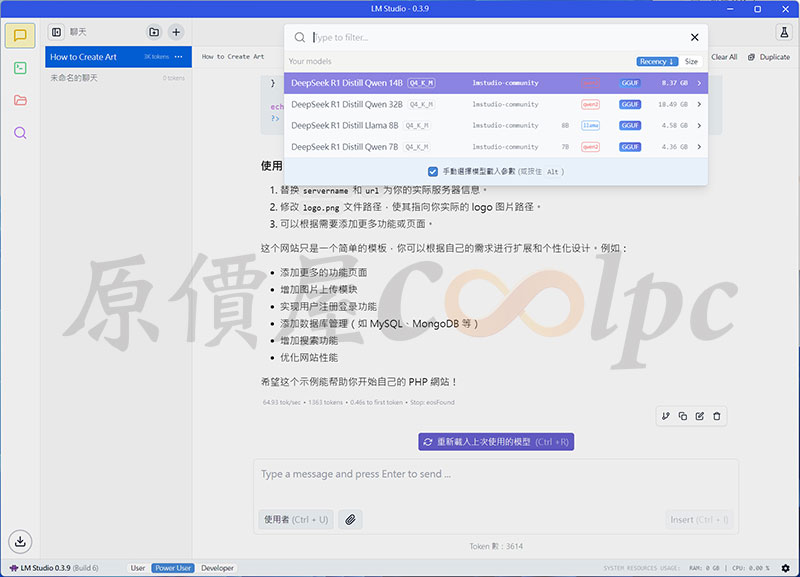Click the Token 數 3614 counter
This screenshot has height=577, width=800.
tap(496, 546)
